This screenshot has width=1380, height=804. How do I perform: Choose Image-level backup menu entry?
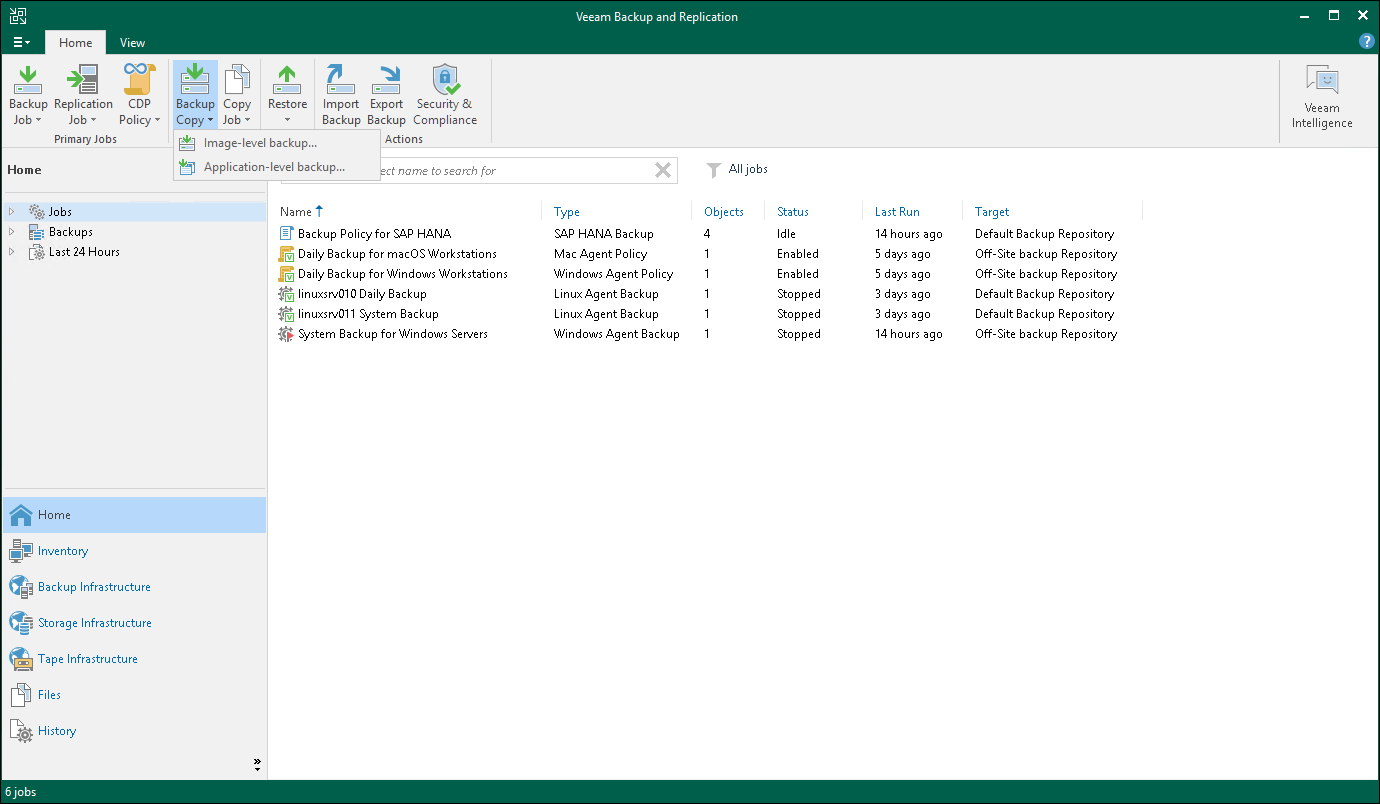point(260,143)
